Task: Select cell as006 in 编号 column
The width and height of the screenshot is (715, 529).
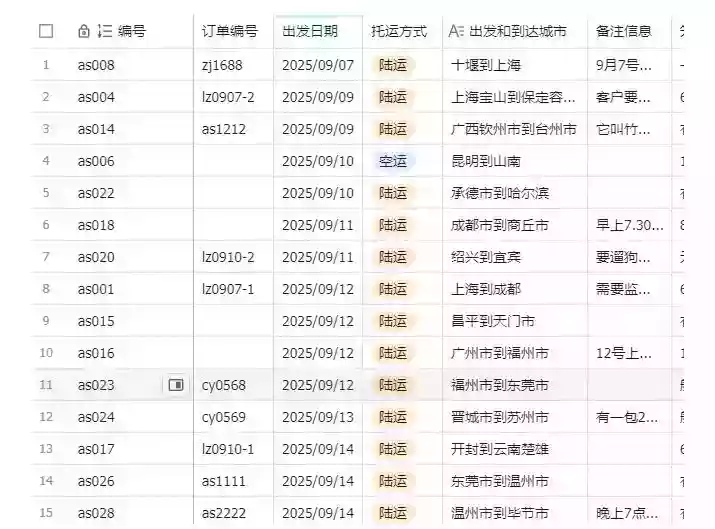Action: pos(96,161)
